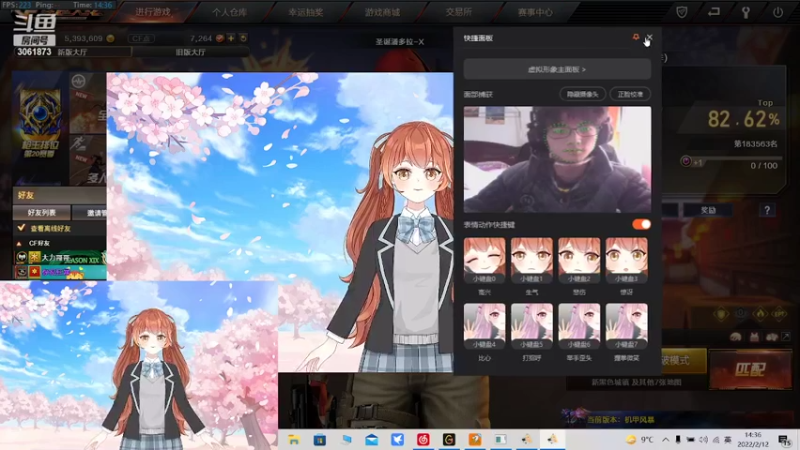
Task: Click the 隐藏摄像头 hide camera button
Action: click(x=582, y=94)
